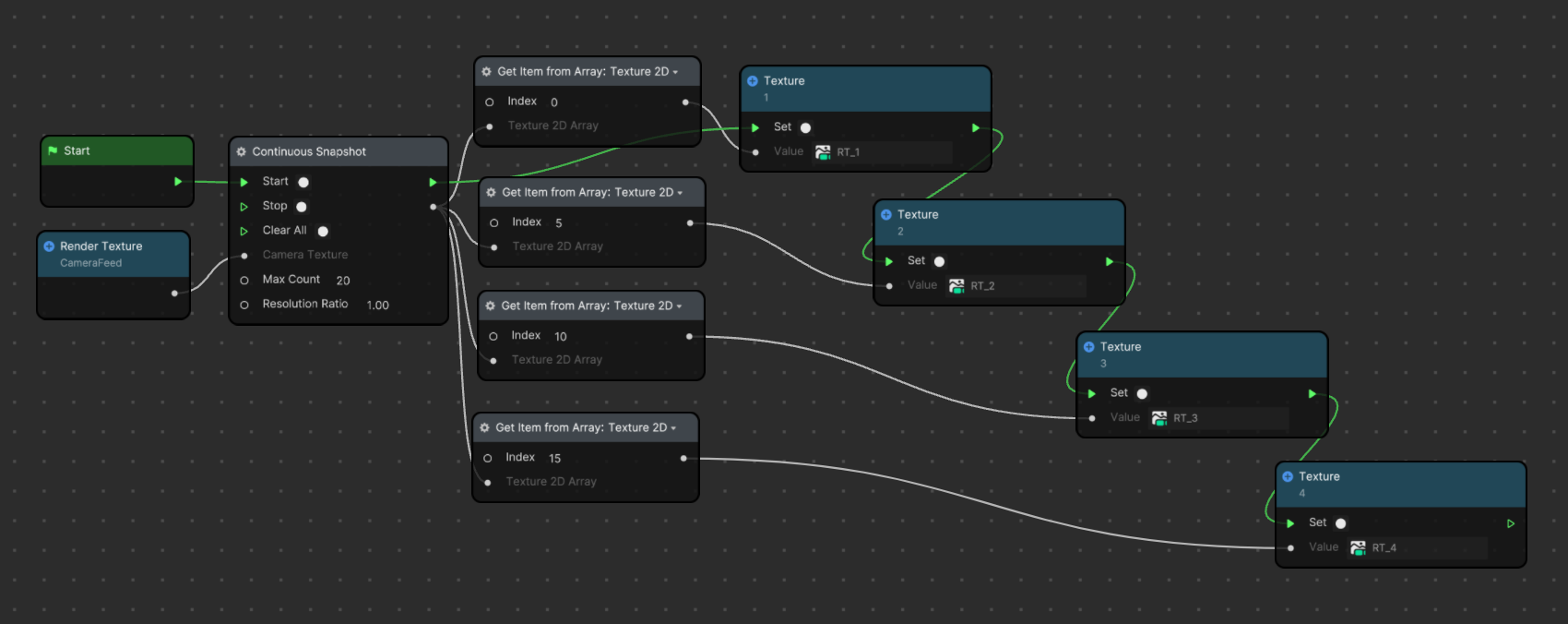Edit the Index value 5 field

559,223
